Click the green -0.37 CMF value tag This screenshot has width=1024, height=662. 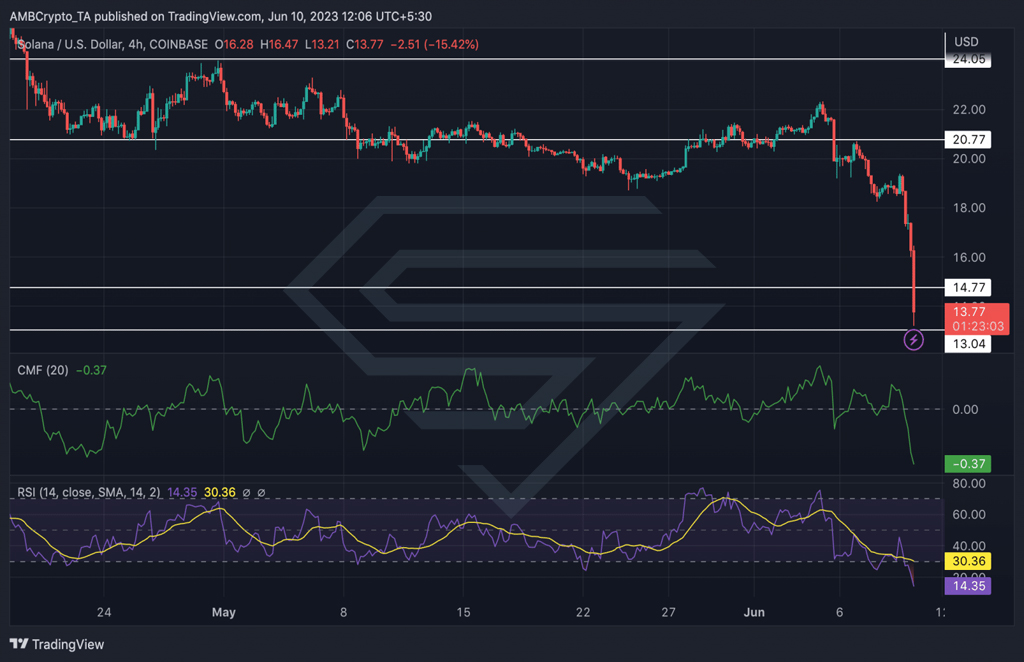click(968, 464)
